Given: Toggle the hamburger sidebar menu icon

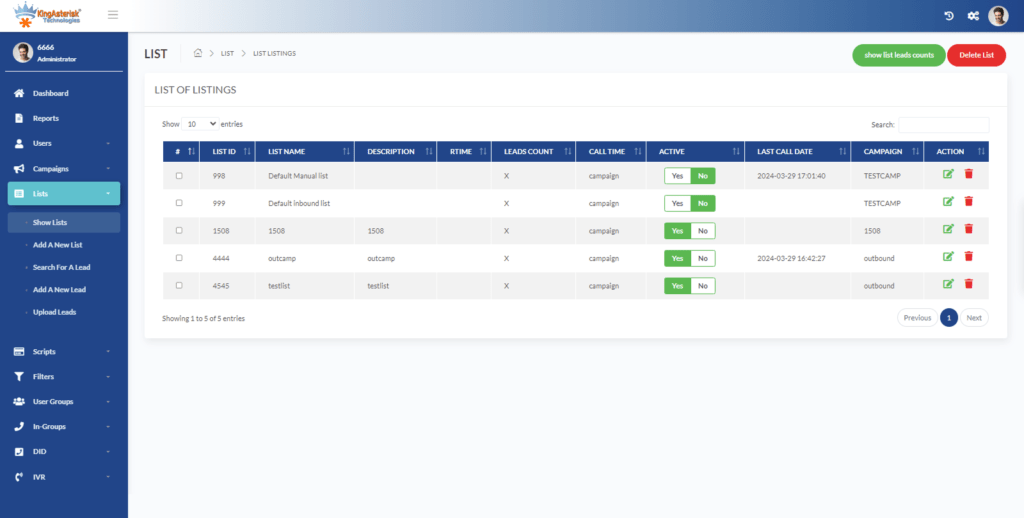Looking at the screenshot, I should 113,15.
